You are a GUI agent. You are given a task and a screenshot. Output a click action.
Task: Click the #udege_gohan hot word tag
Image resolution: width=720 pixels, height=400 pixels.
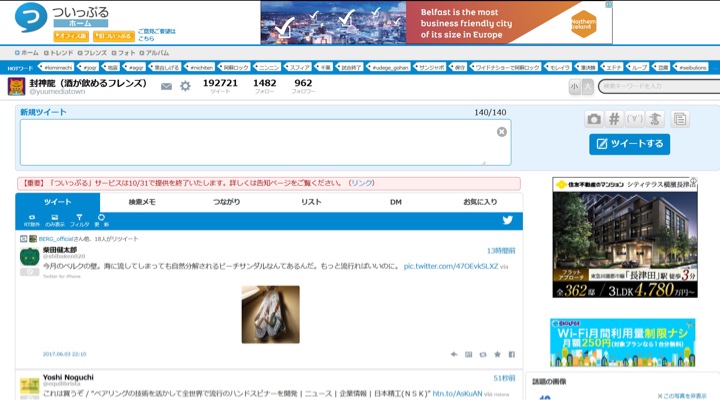388,68
